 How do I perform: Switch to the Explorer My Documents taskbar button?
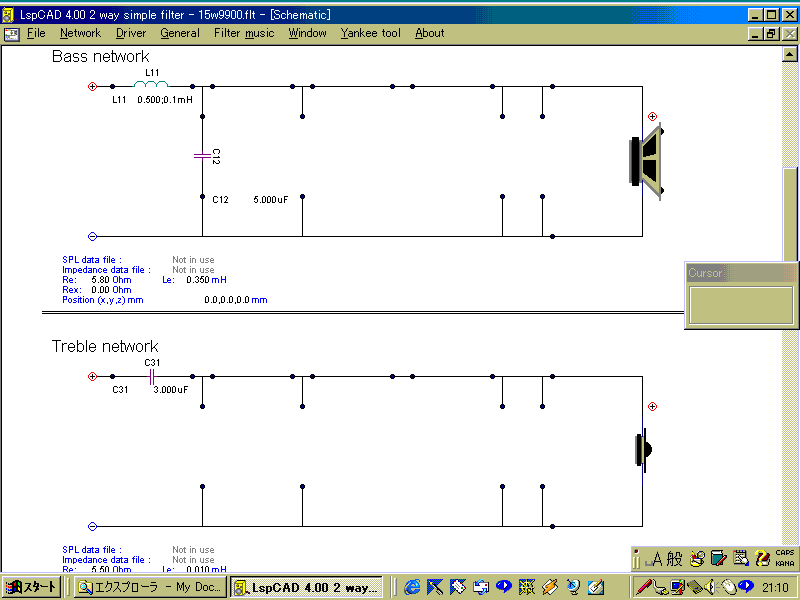[x=150, y=587]
